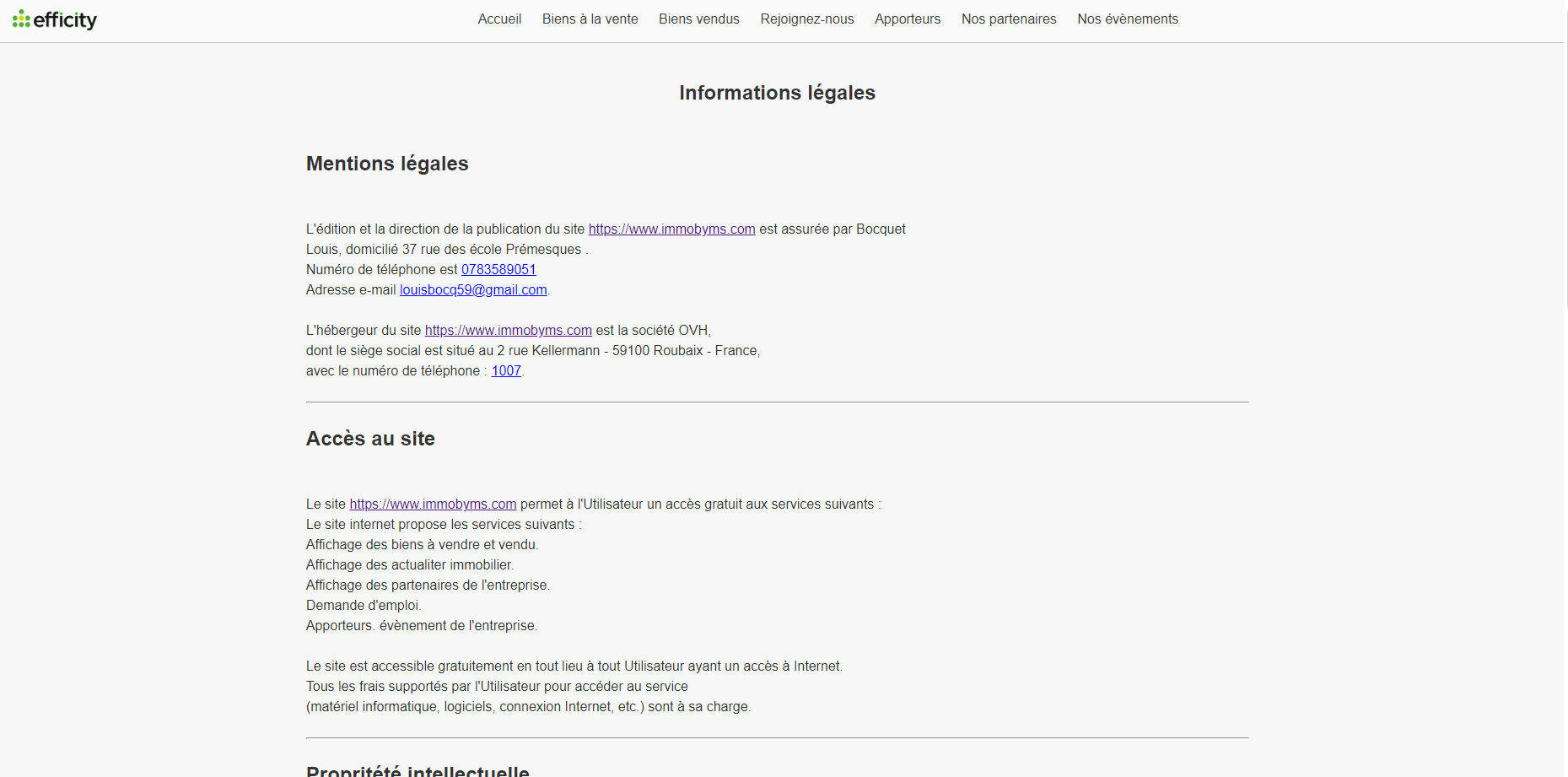Follow the immobyms.com link under Accès au site
Viewport: 1568px width, 777px height.
[x=433, y=505]
